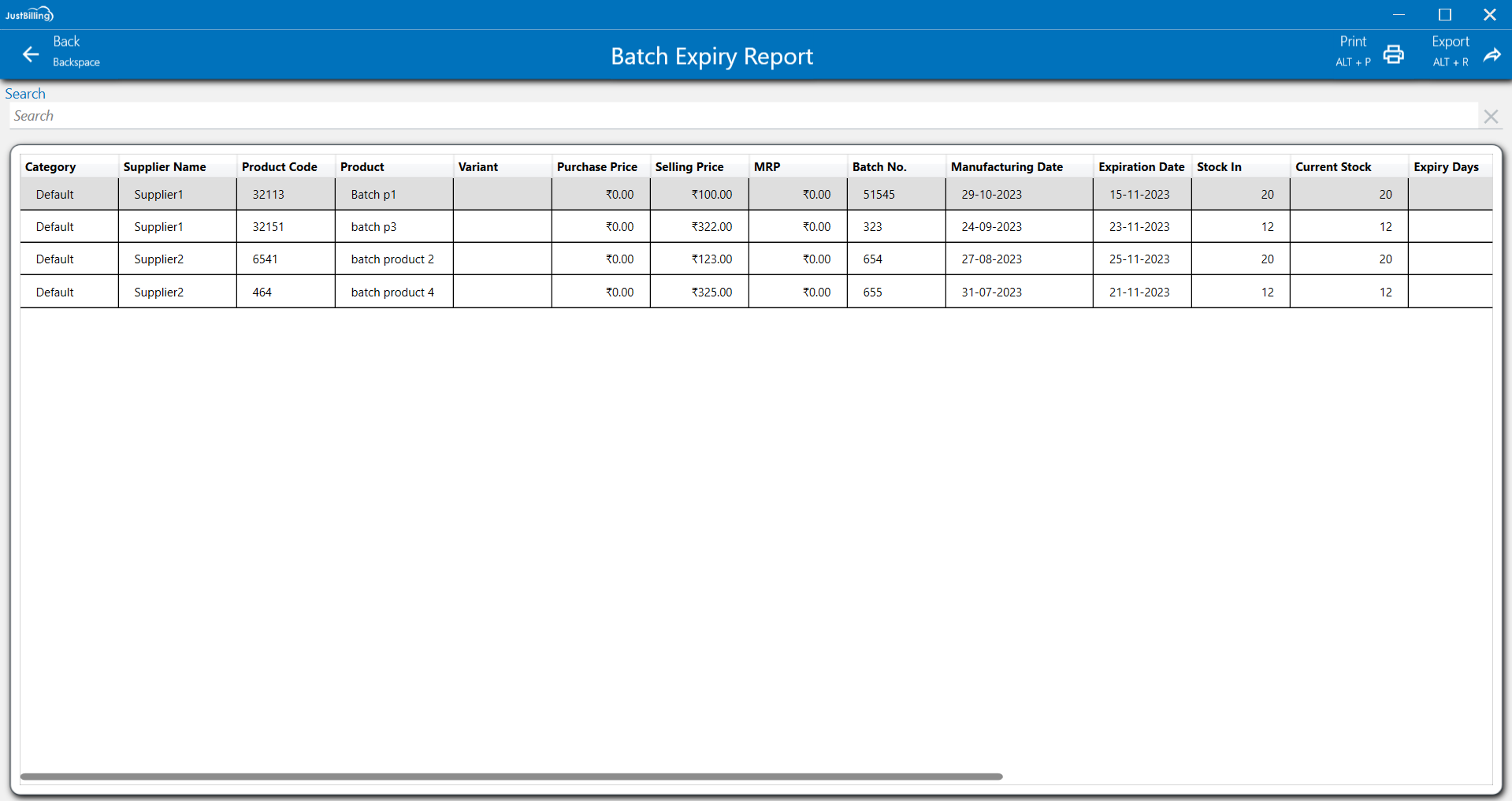Maximize the application window
This screenshot has width=1512, height=801.
(x=1444, y=15)
